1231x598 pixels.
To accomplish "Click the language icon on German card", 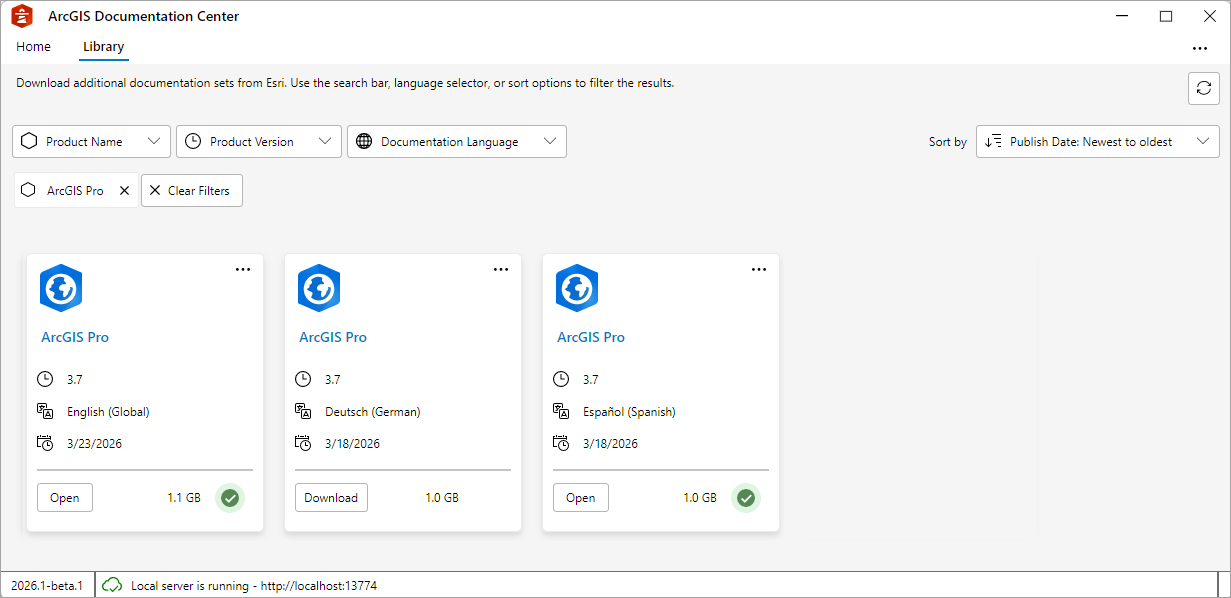I will [x=302, y=411].
